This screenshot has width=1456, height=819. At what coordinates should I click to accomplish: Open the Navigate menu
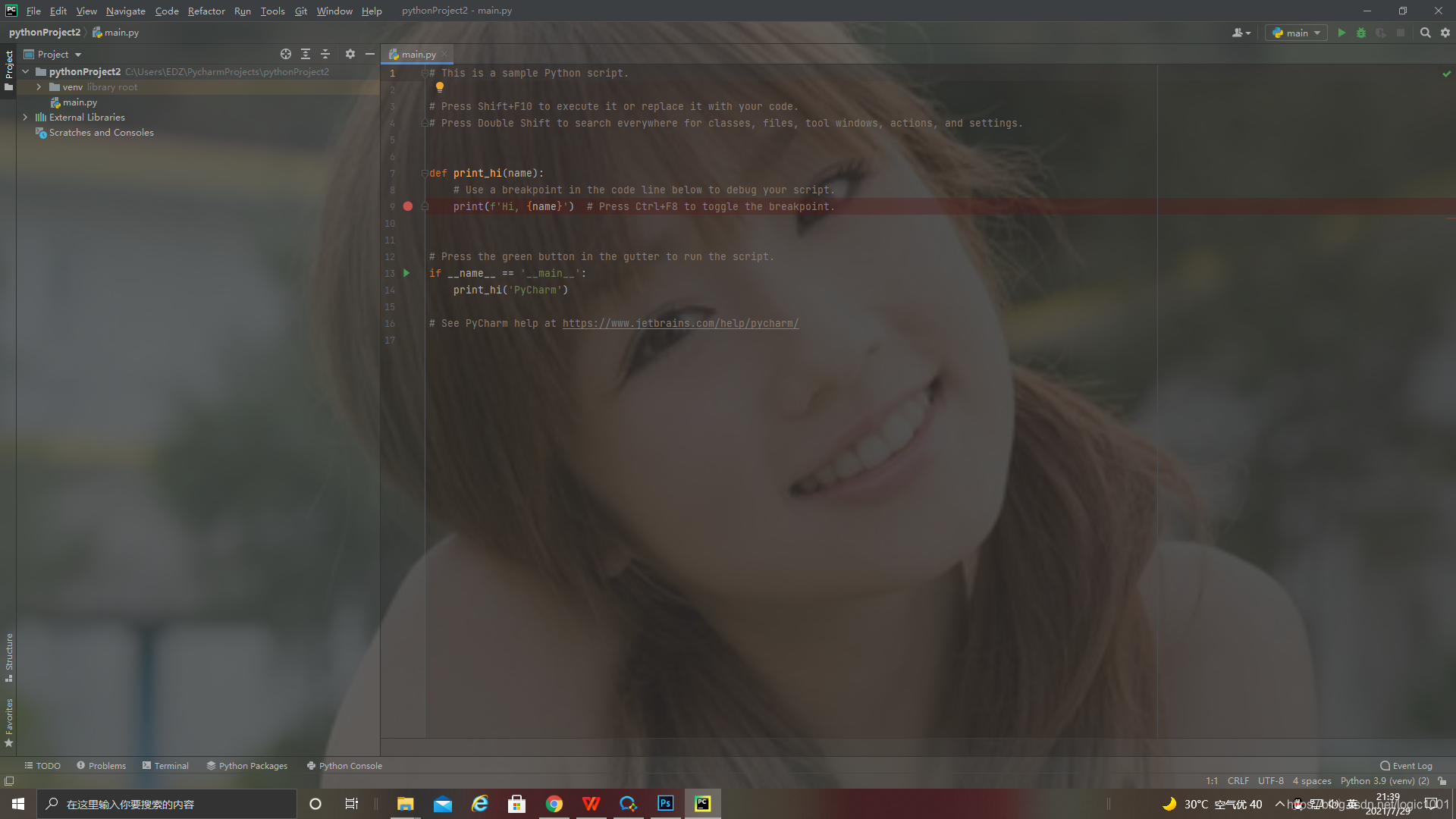(x=126, y=11)
